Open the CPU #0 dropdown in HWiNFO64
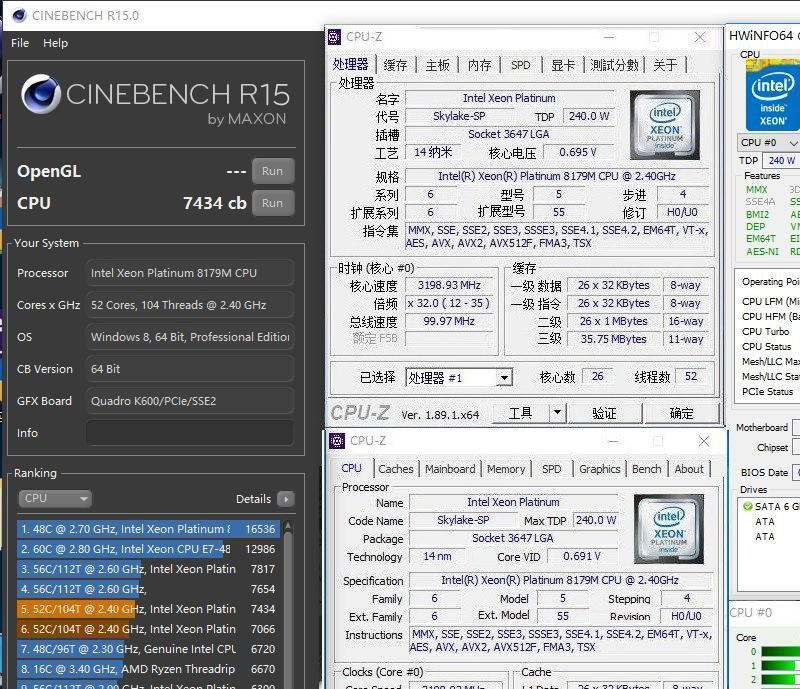 (x=768, y=143)
